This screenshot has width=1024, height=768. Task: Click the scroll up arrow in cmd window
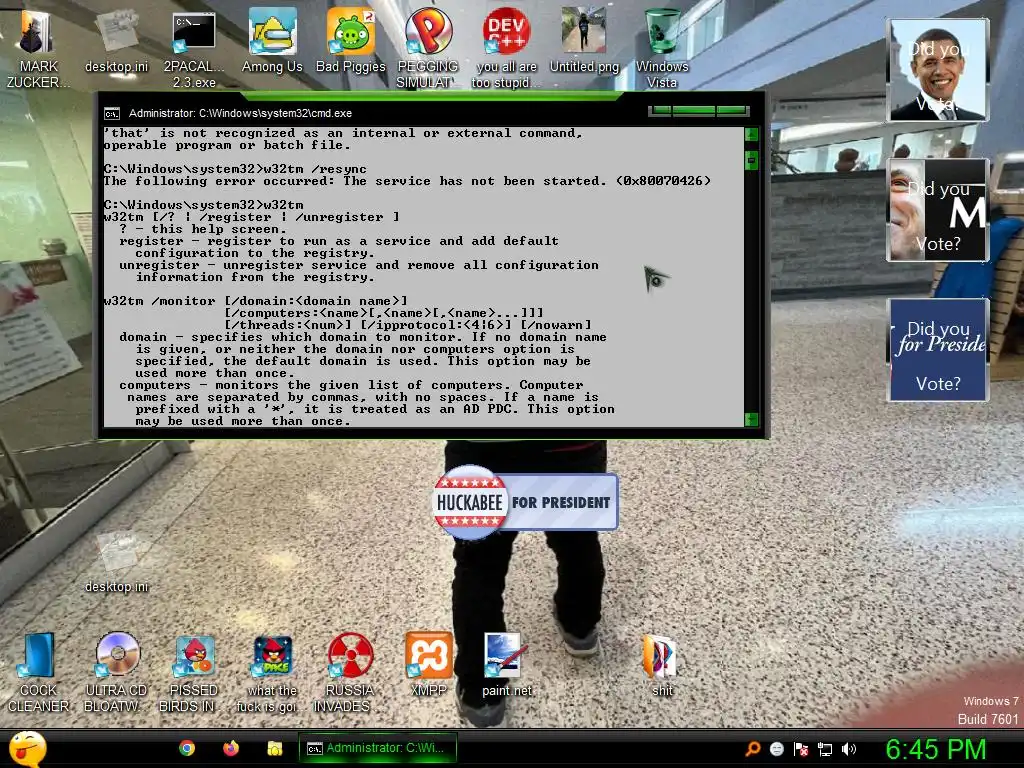point(752,135)
